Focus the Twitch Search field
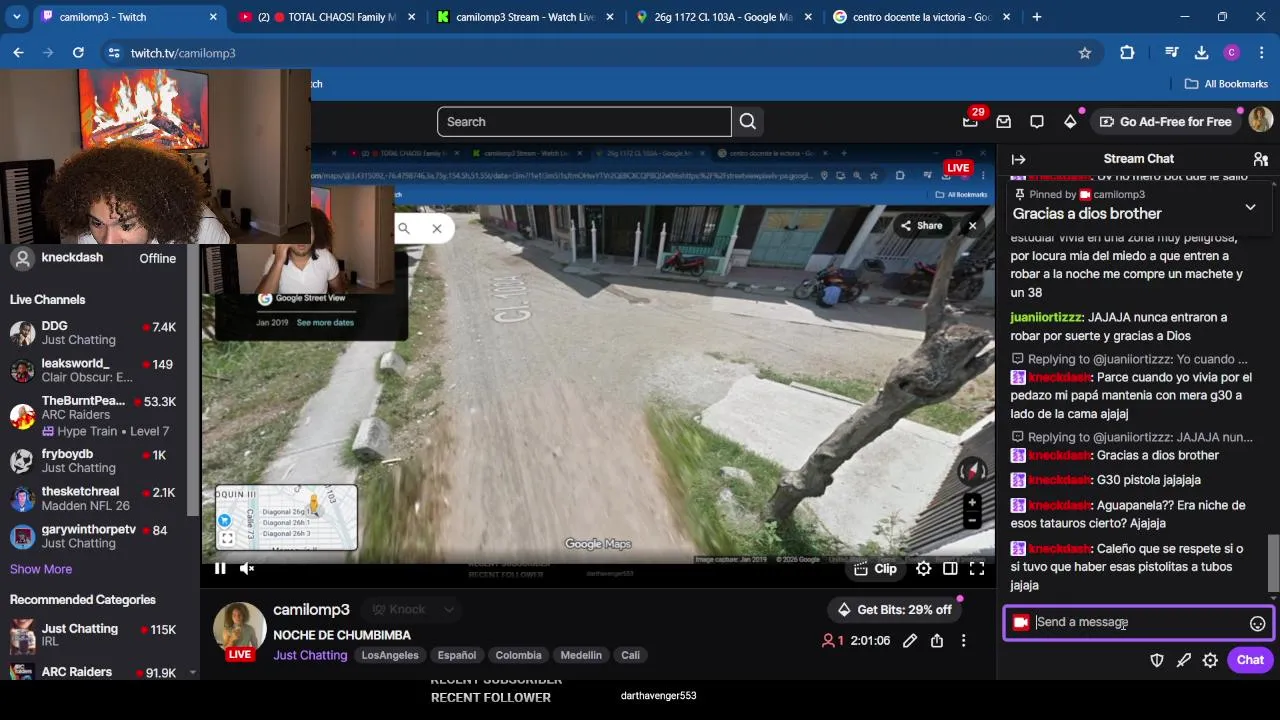1280x720 pixels. coord(584,121)
